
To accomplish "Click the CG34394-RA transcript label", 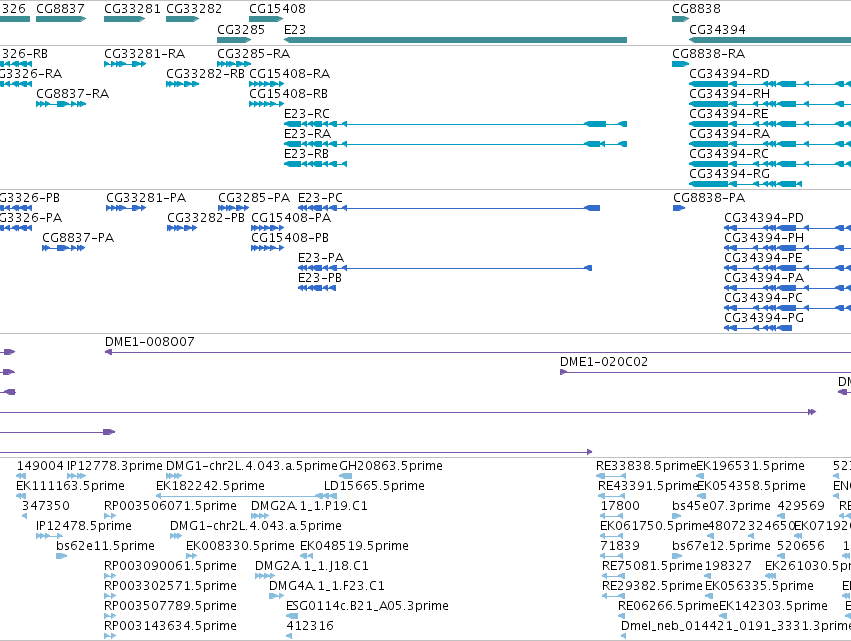I will point(729,134).
